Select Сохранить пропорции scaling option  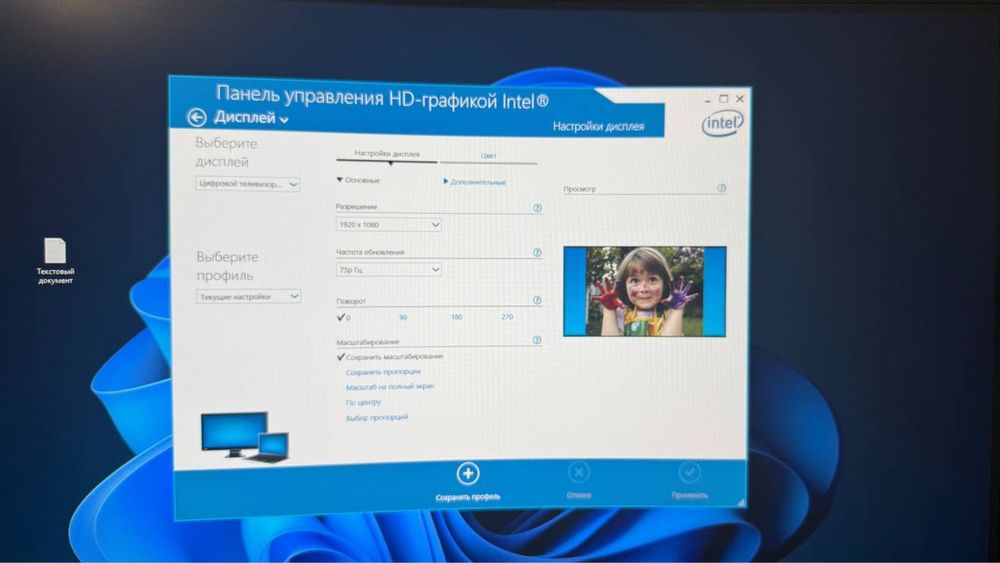point(383,372)
